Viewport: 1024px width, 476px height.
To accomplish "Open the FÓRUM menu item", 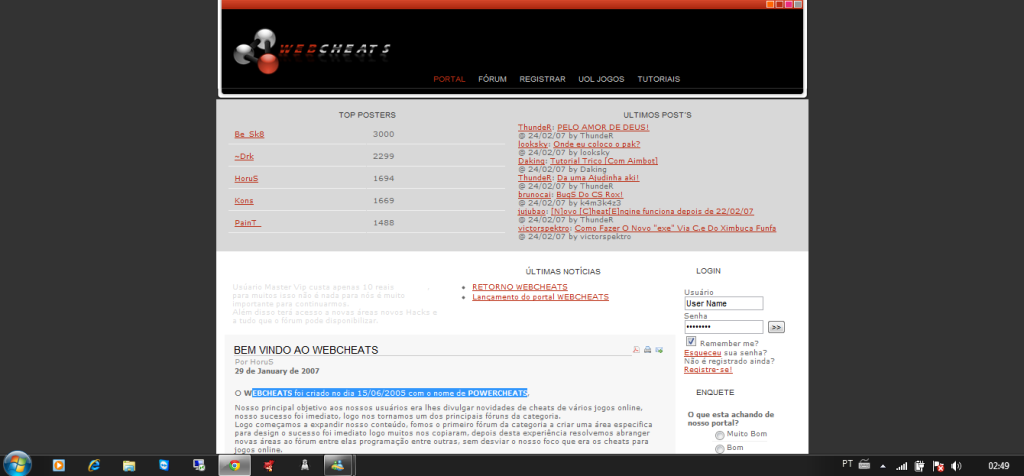I will [x=492, y=79].
